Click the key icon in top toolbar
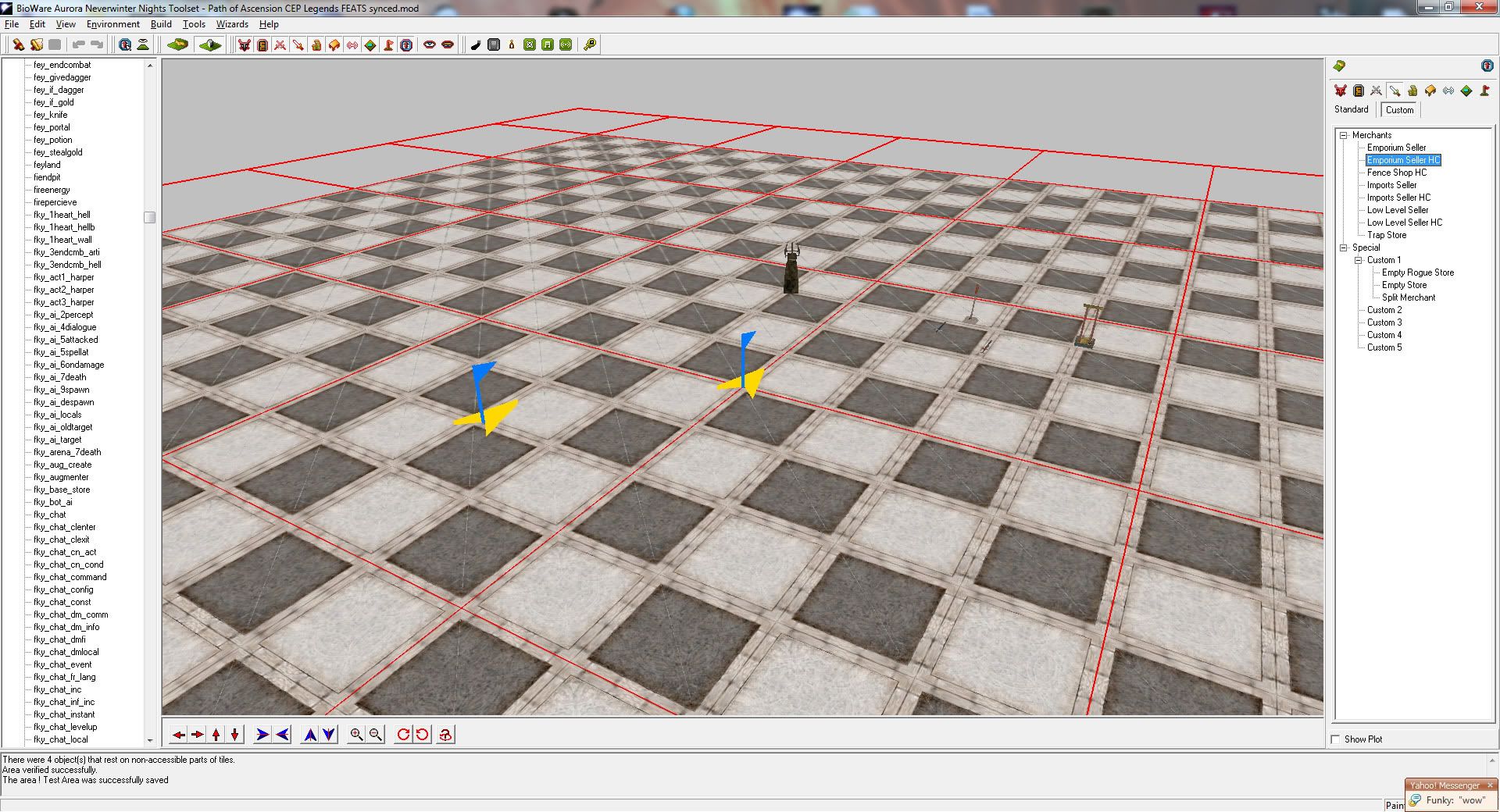This screenshot has height=812, width=1500. (590, 45)
